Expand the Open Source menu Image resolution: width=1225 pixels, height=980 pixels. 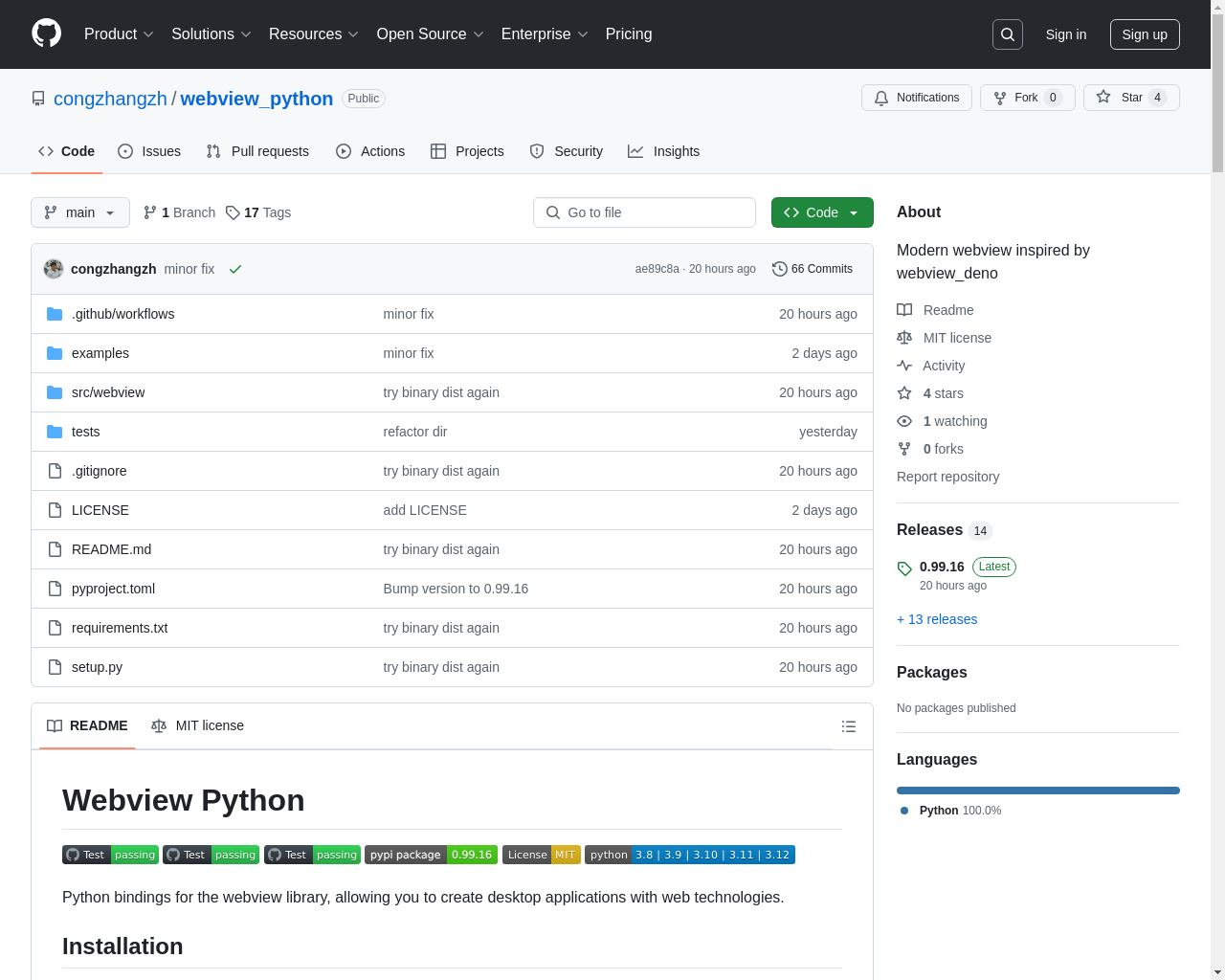tap(431, 34)
